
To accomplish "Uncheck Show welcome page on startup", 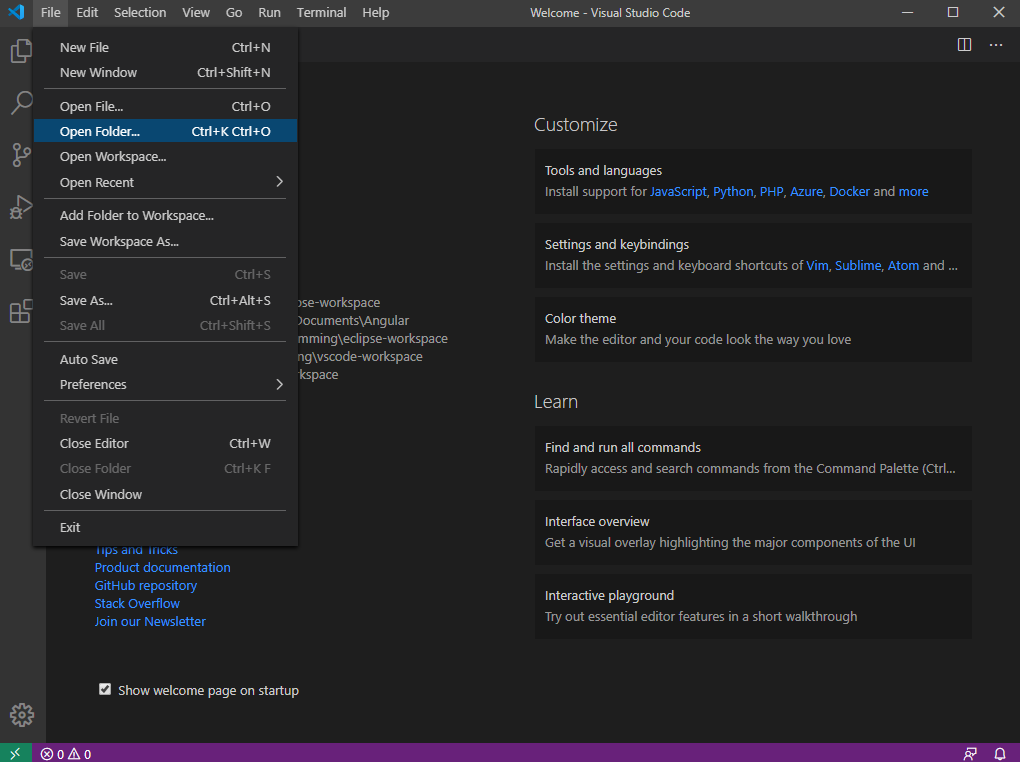I will point(105,690).
